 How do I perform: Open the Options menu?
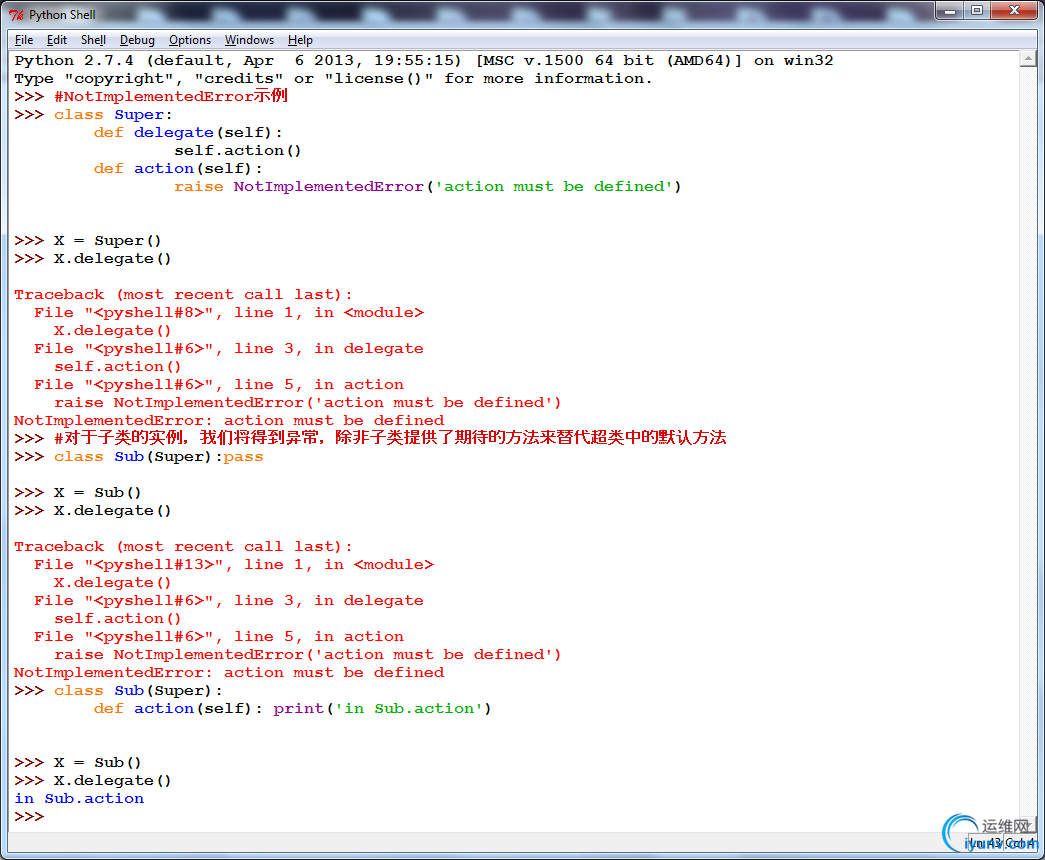pos(190,40)
